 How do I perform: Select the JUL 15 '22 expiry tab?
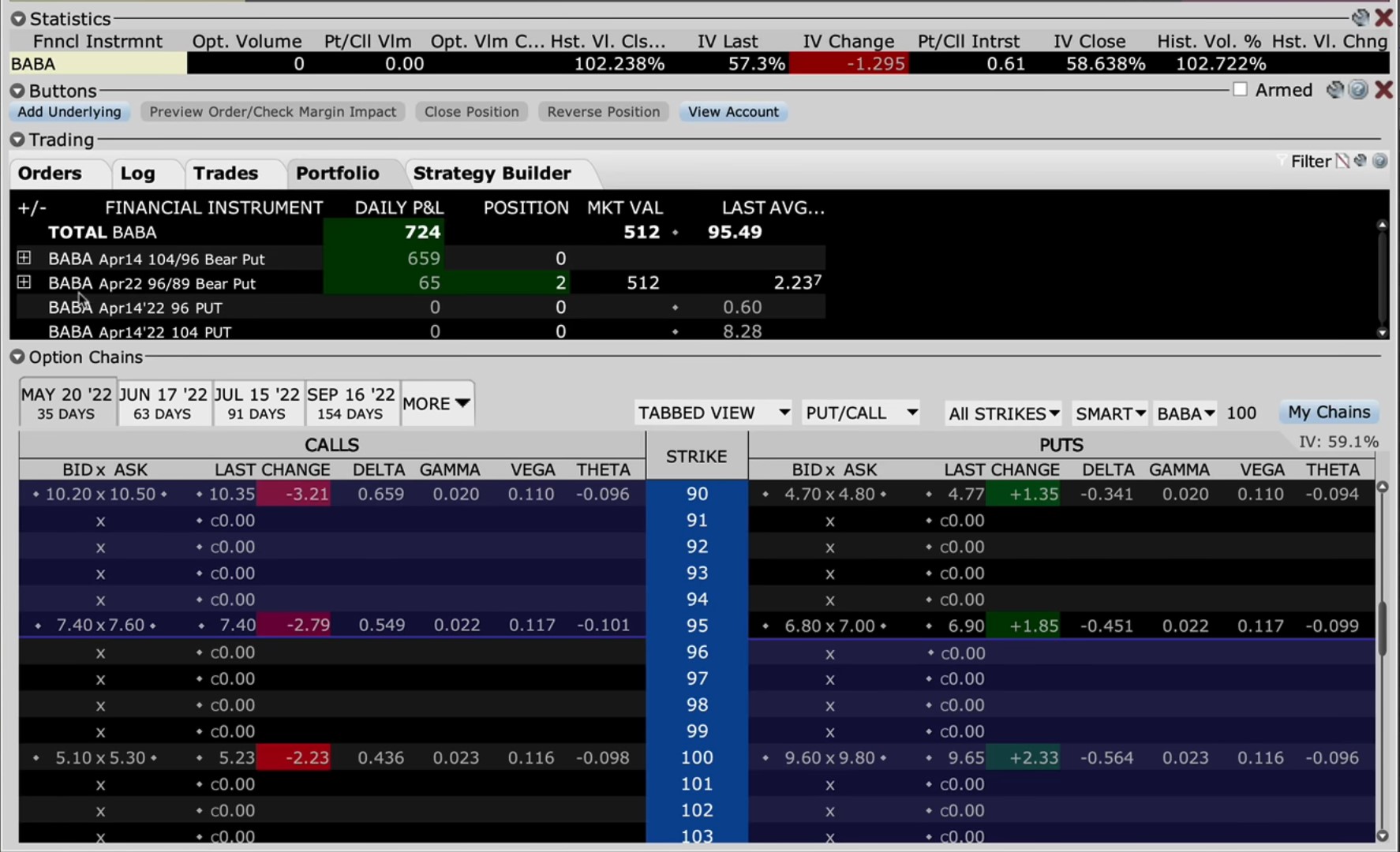click(x=257, y=403)
